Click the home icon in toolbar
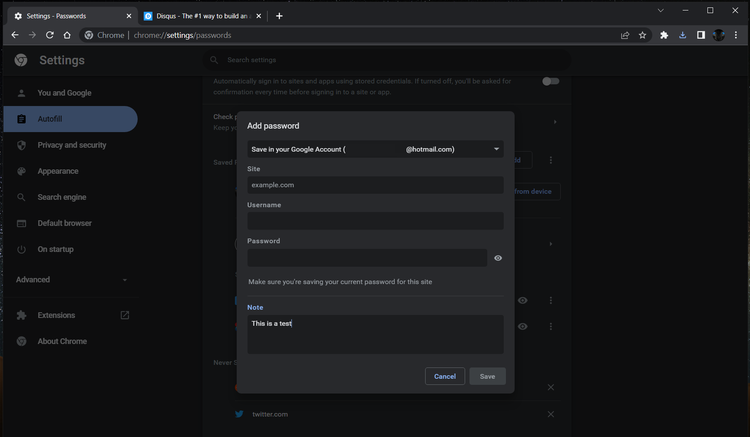Image resolution: width=750 pixels, height=437 pixels. tap(67, 35)
